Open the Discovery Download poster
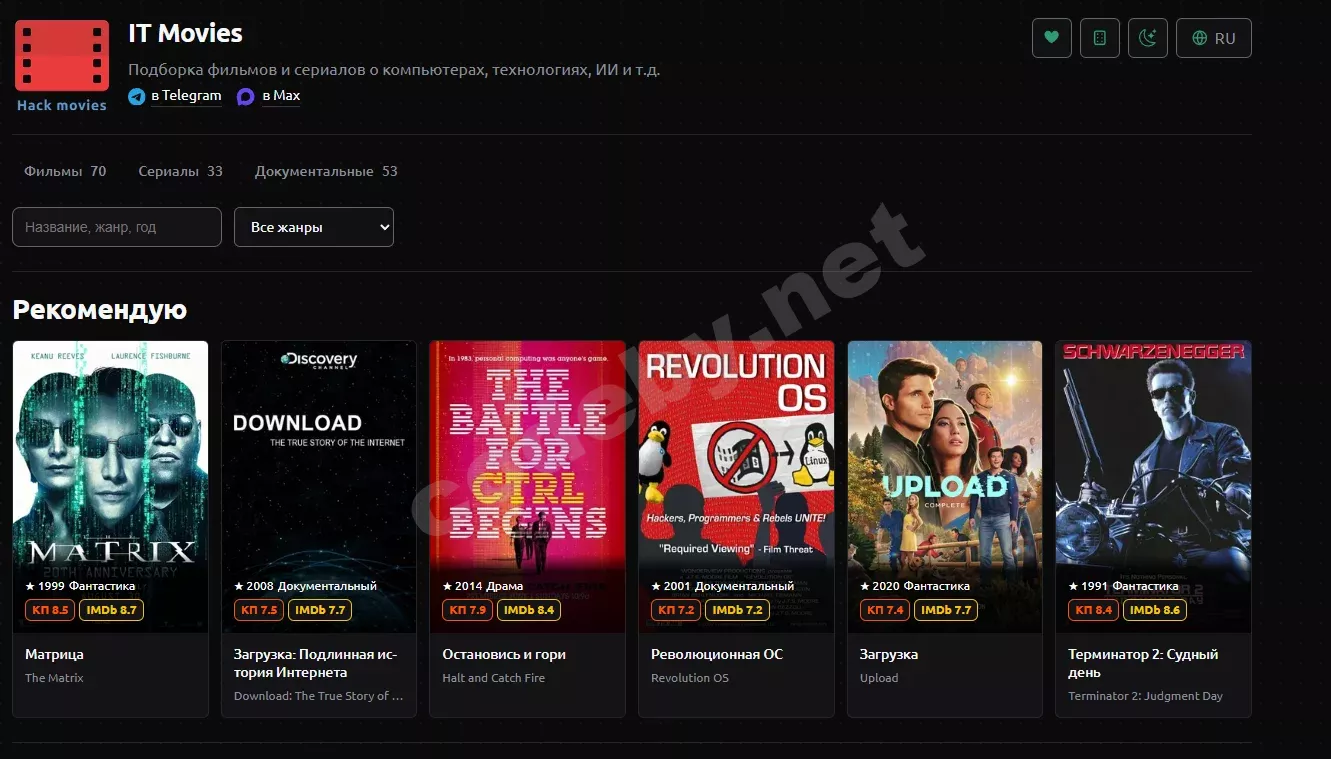Screen dimensions: 1331x759 pos(319,487)
